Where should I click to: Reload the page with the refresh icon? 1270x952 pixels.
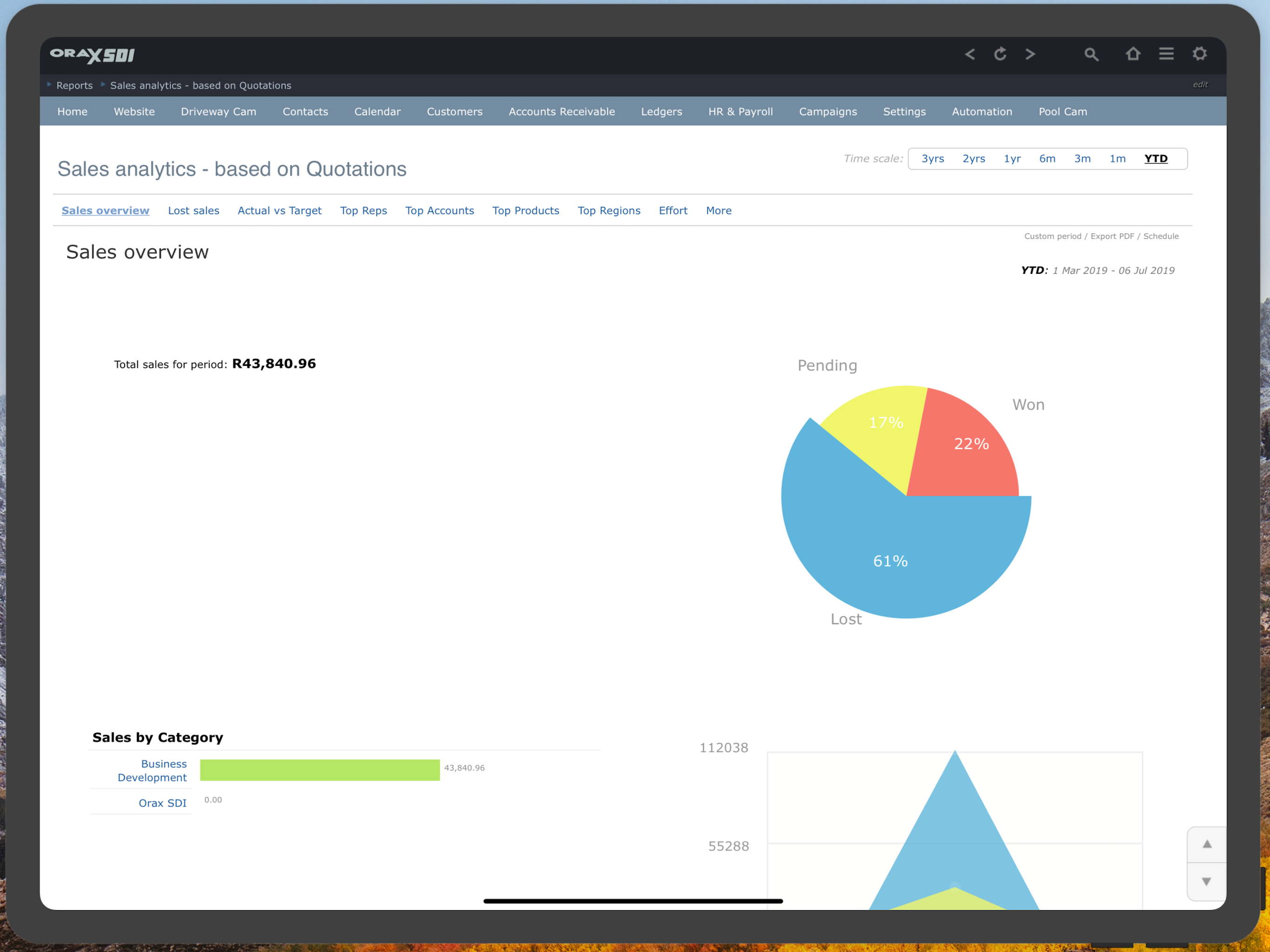1000,54
